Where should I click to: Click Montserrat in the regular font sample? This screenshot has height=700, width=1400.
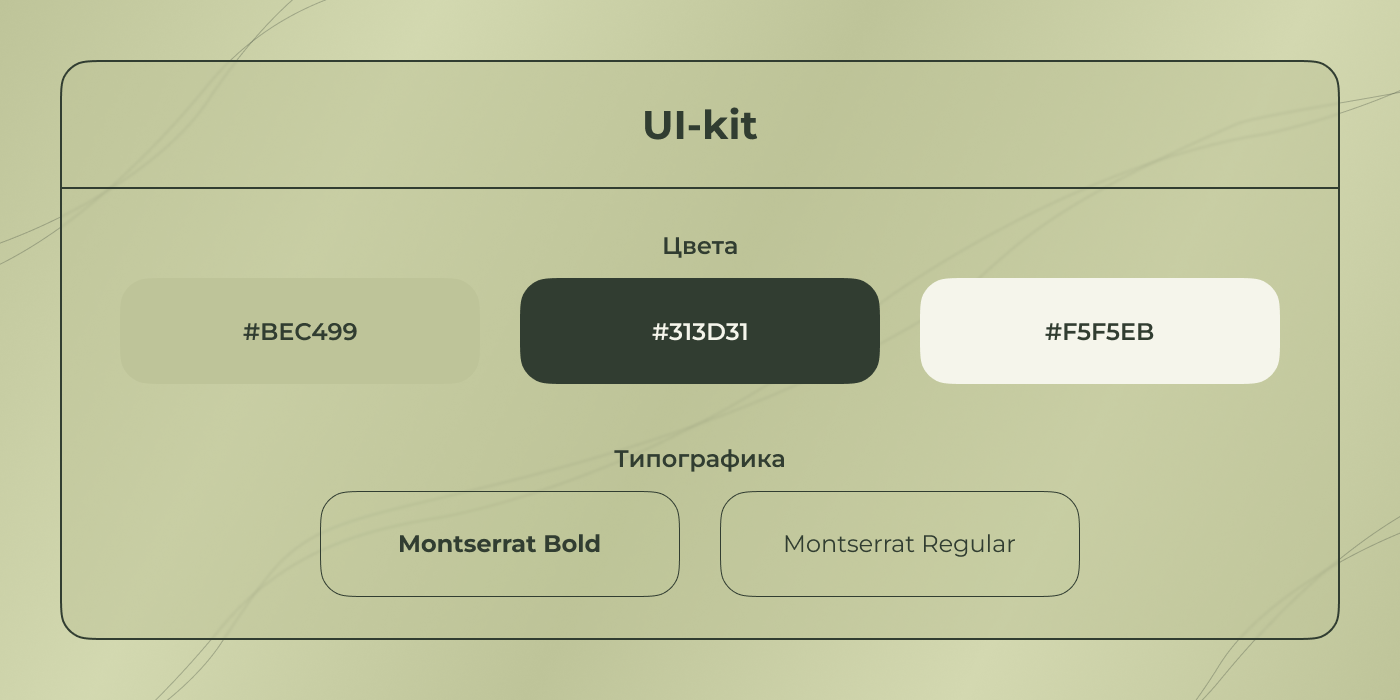point(848,544)
